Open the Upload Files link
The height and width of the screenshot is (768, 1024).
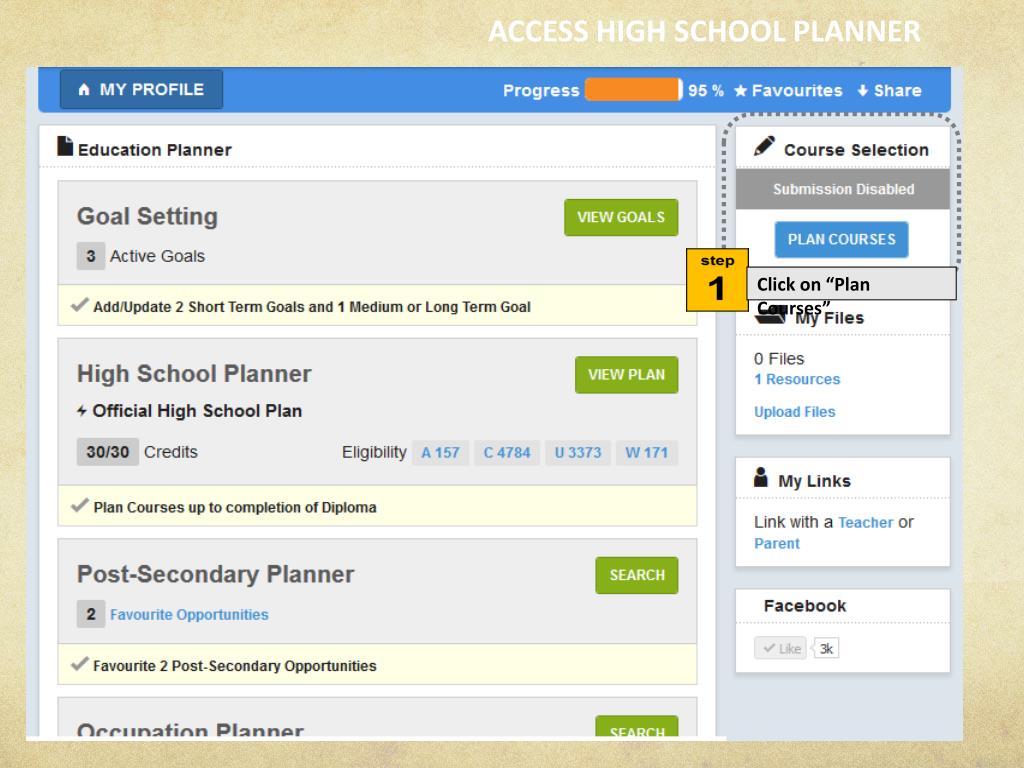794,412
